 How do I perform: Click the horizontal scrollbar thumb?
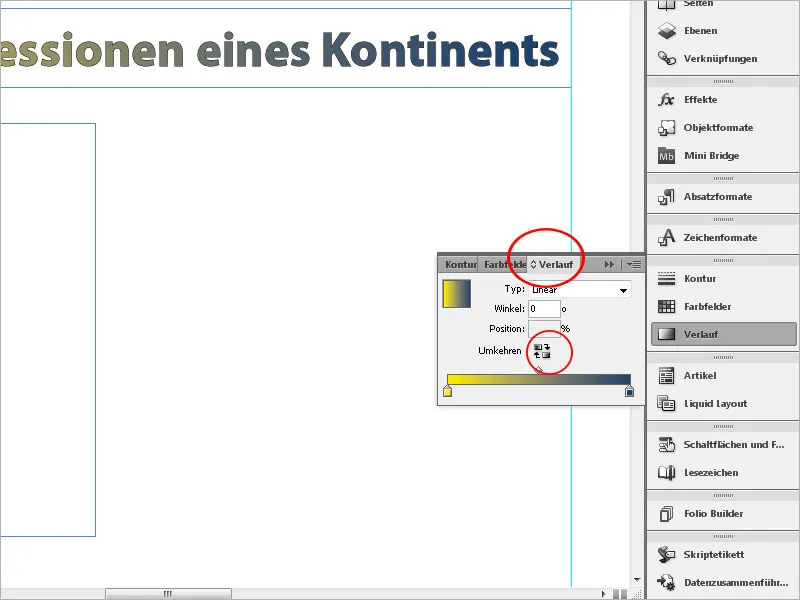(x=168, y=594)
